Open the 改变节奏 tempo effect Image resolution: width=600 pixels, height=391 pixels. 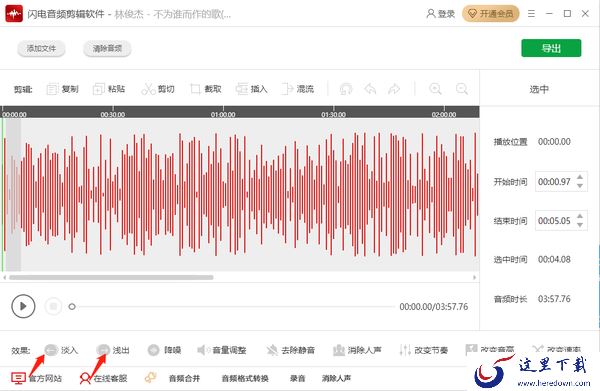(x=424, y=350)
